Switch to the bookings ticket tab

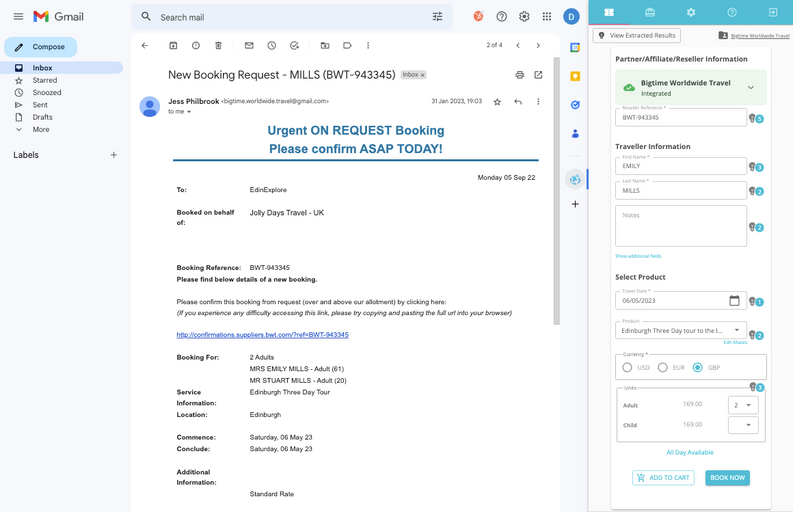609,12
